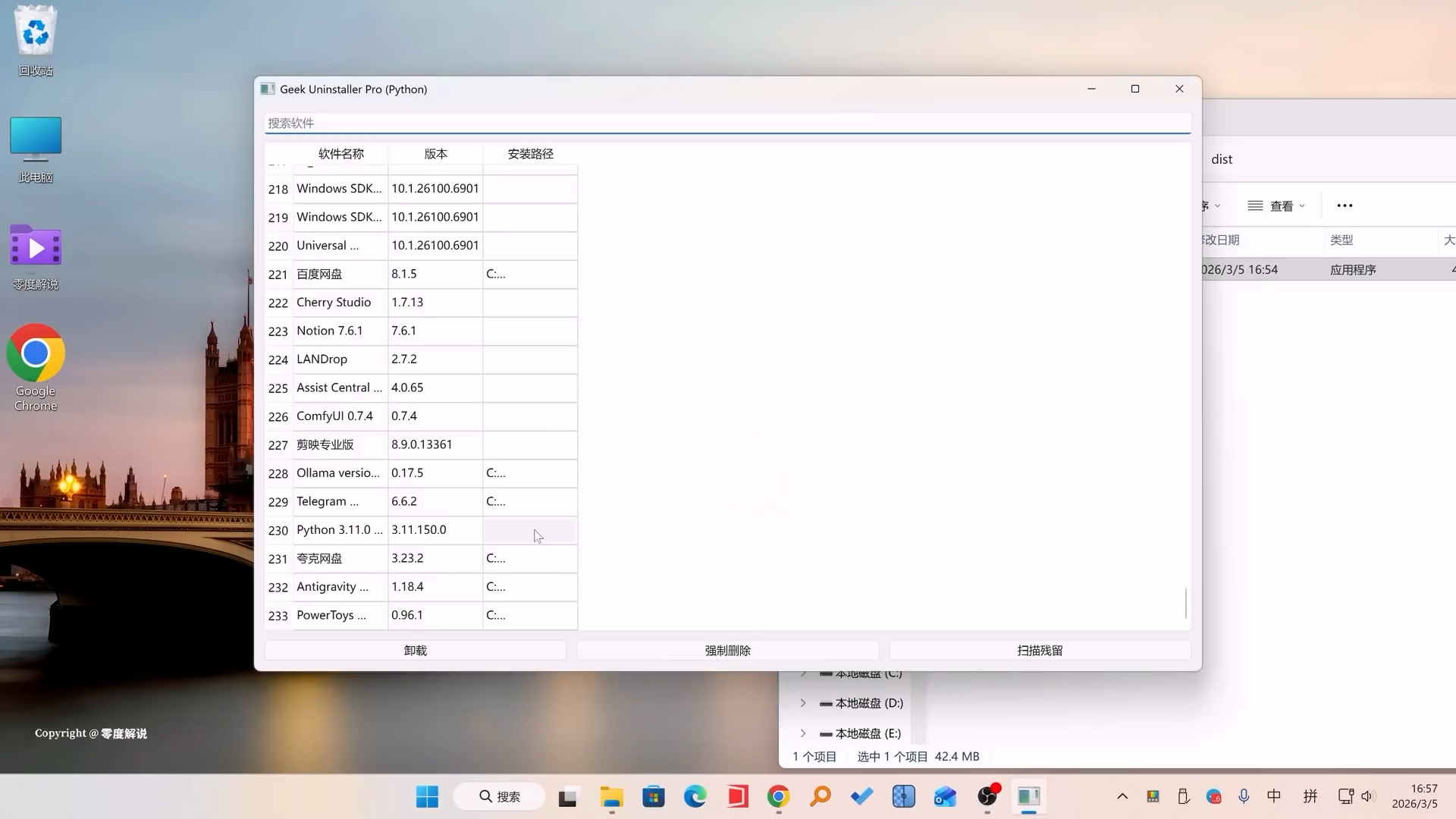Sort by 安装路径 column header
The image size is (1456, 819).
530,154
